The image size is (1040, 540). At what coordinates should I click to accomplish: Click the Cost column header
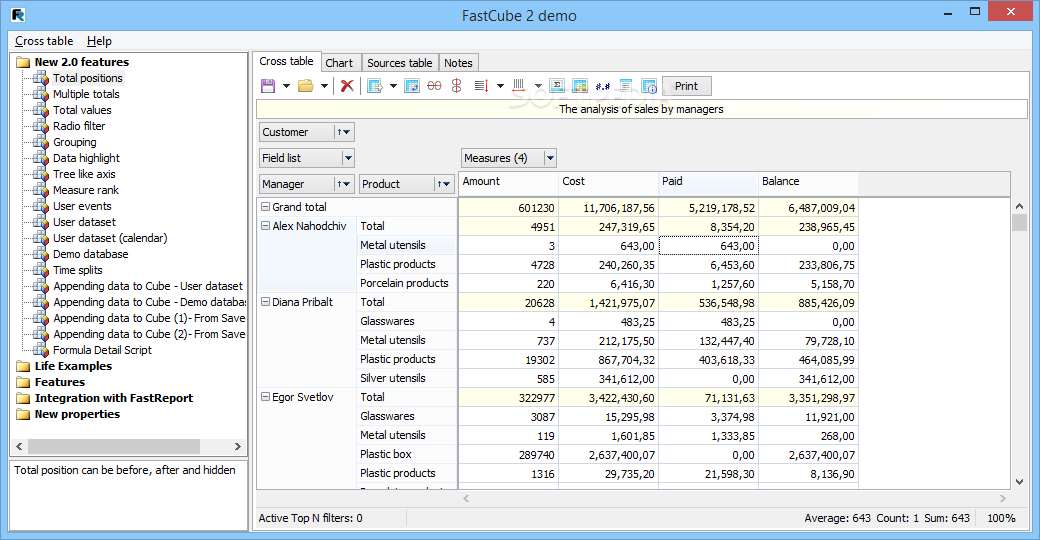coord(608,182)
